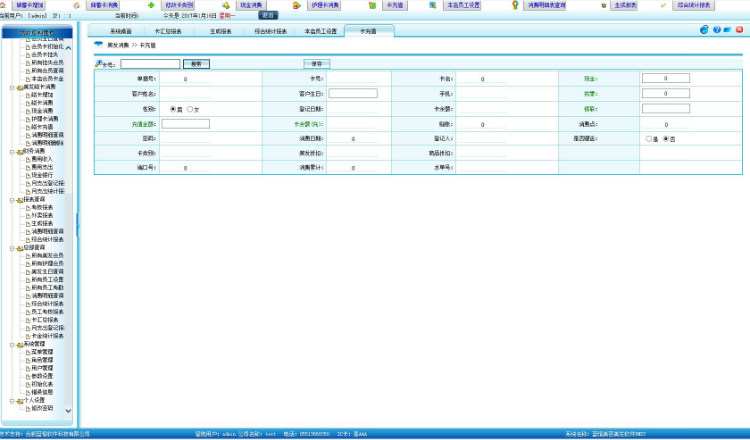Click the folder icon of 报表查询 tree node
The image size is (750, 440).
[20, 200]
